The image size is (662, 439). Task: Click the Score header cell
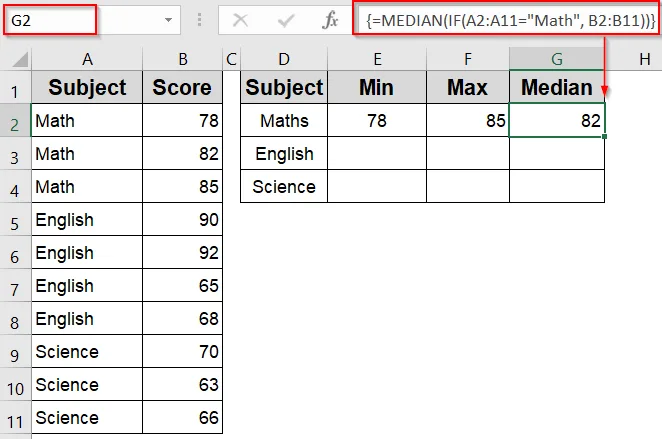182,87
